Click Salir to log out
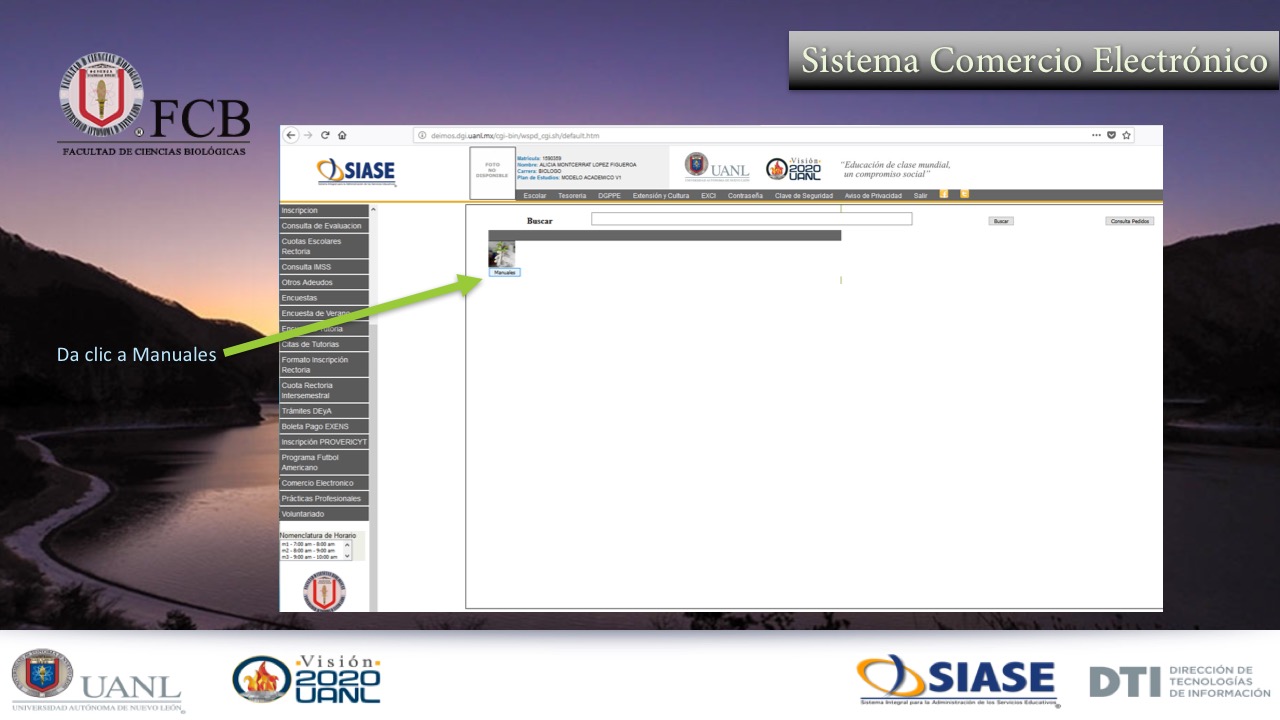This screenshot has width=1280, height=720. [x=921, y=196]
